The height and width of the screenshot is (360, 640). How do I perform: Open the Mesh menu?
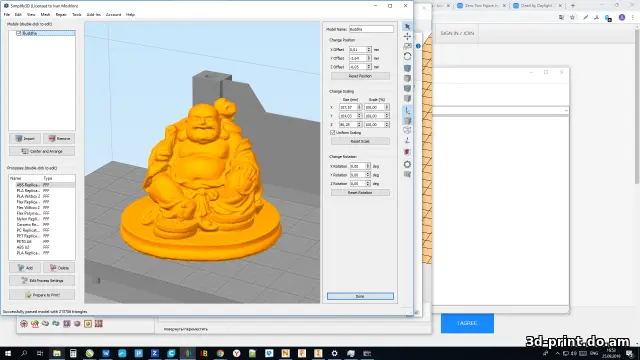(45, 15)
